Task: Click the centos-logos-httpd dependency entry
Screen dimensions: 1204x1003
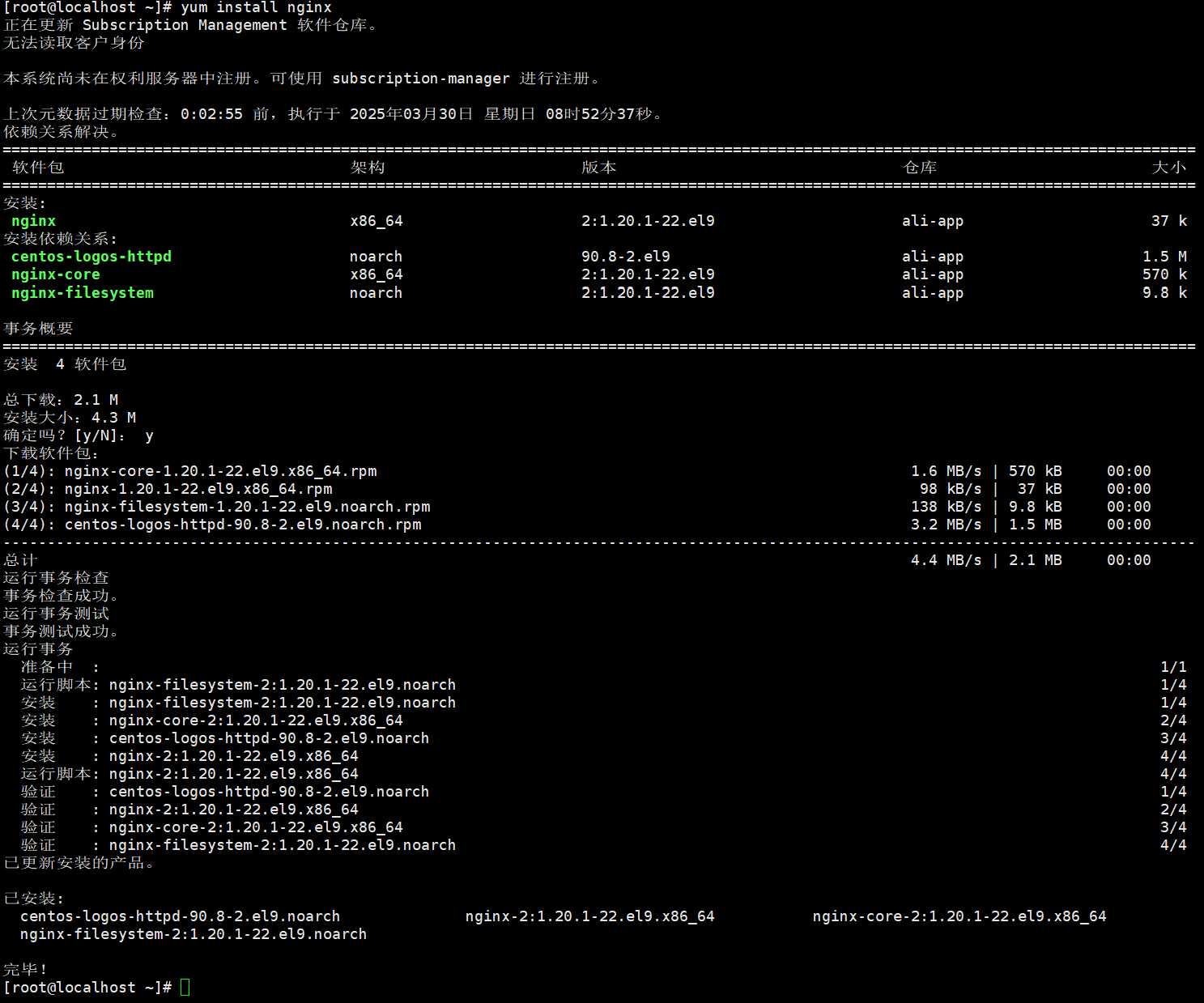Action: click(x=91, y=256)
